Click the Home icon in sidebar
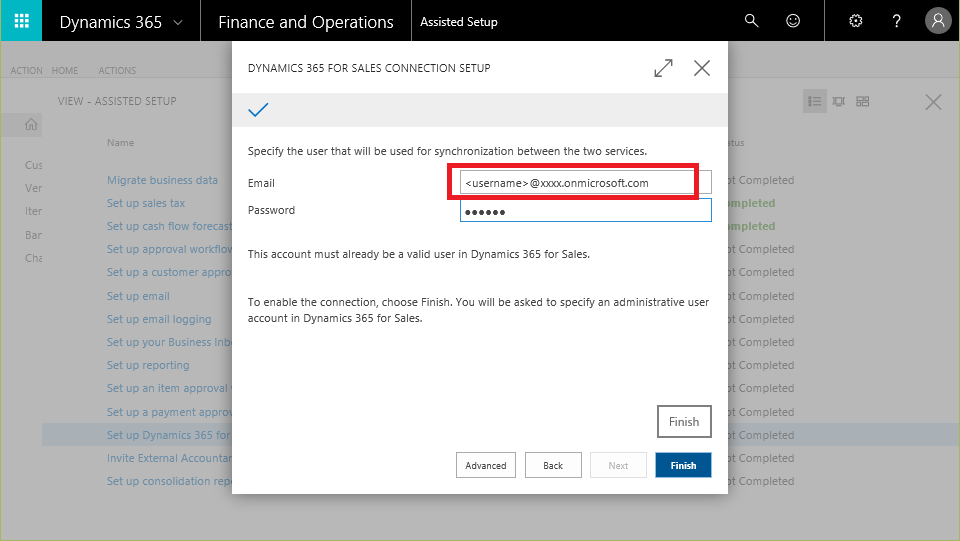 (x=31, y=125)
